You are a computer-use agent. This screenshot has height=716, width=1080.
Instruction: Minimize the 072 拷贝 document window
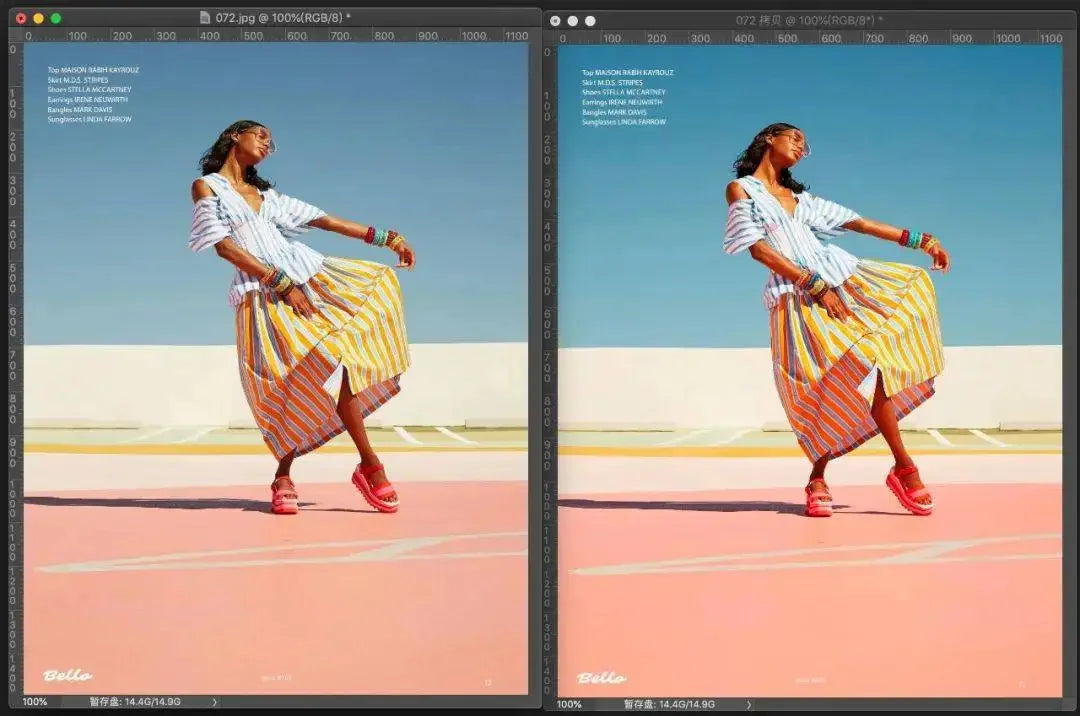pos(573,20)
